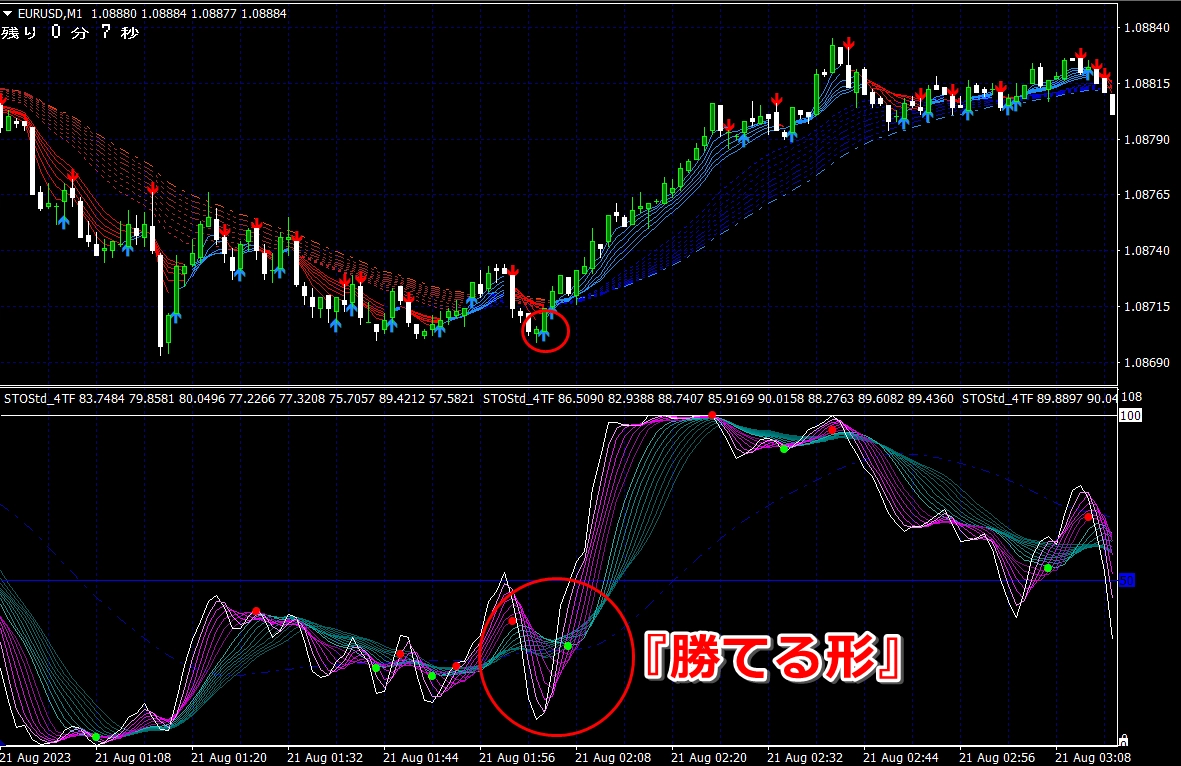Viewport: 1181px width, 766px height.
Task: Click the '21 Aug 01:08' time axis label
Action: pos(133,757)
